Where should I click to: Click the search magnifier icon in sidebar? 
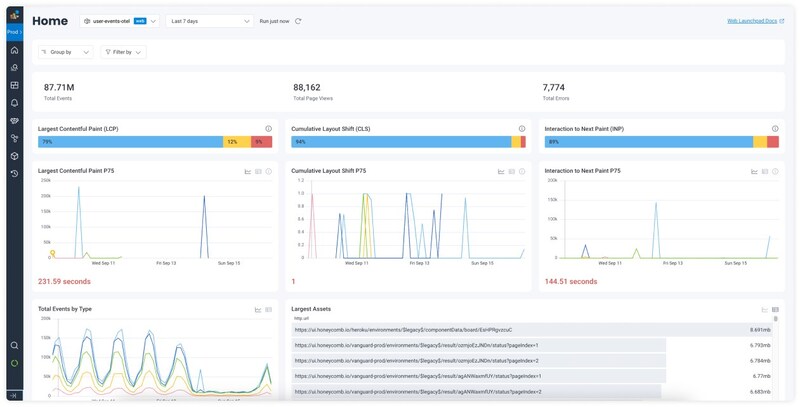pyautogui.click(x=14, y=345)
